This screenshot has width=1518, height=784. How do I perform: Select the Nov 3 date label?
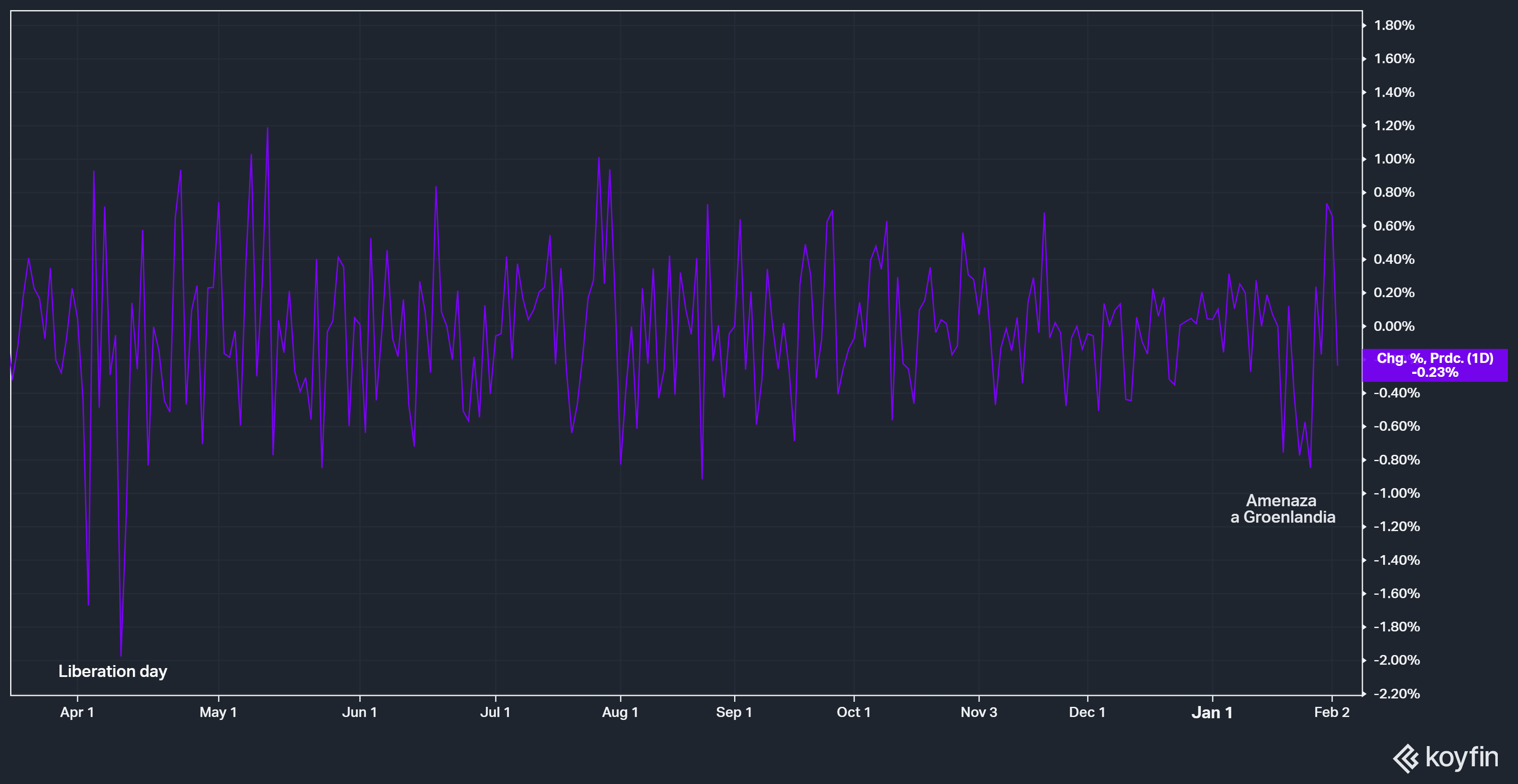pos(979,712)
